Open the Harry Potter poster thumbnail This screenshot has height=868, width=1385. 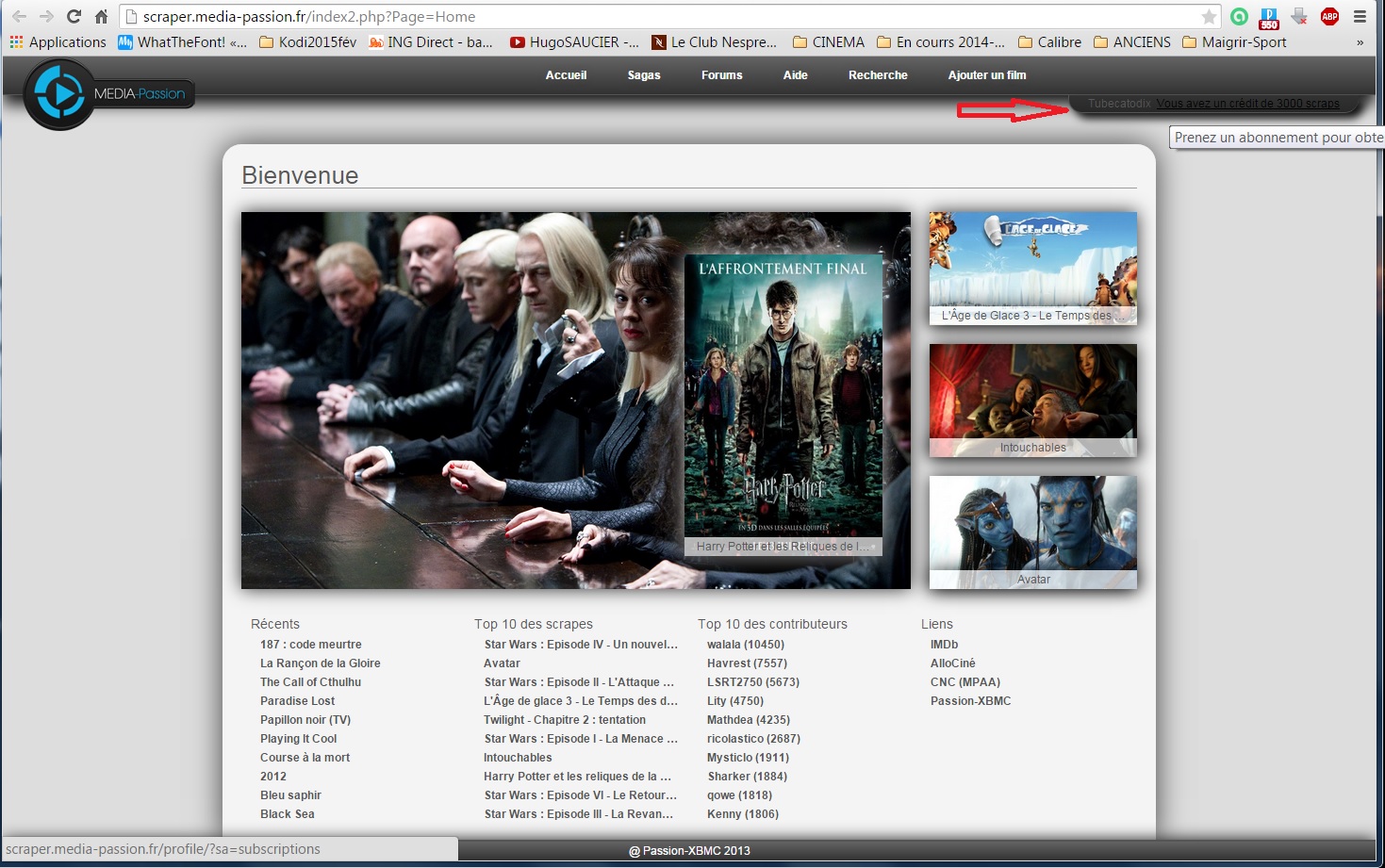coord(783,405)
